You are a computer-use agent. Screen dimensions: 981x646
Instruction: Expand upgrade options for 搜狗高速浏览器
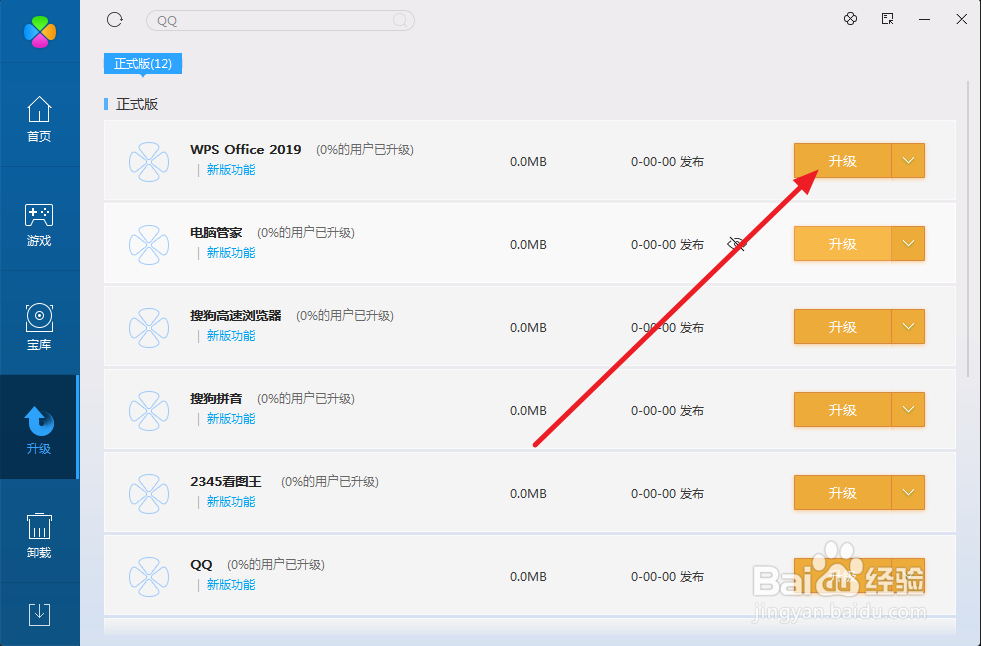pyautogui.click(x=908, y=327)
